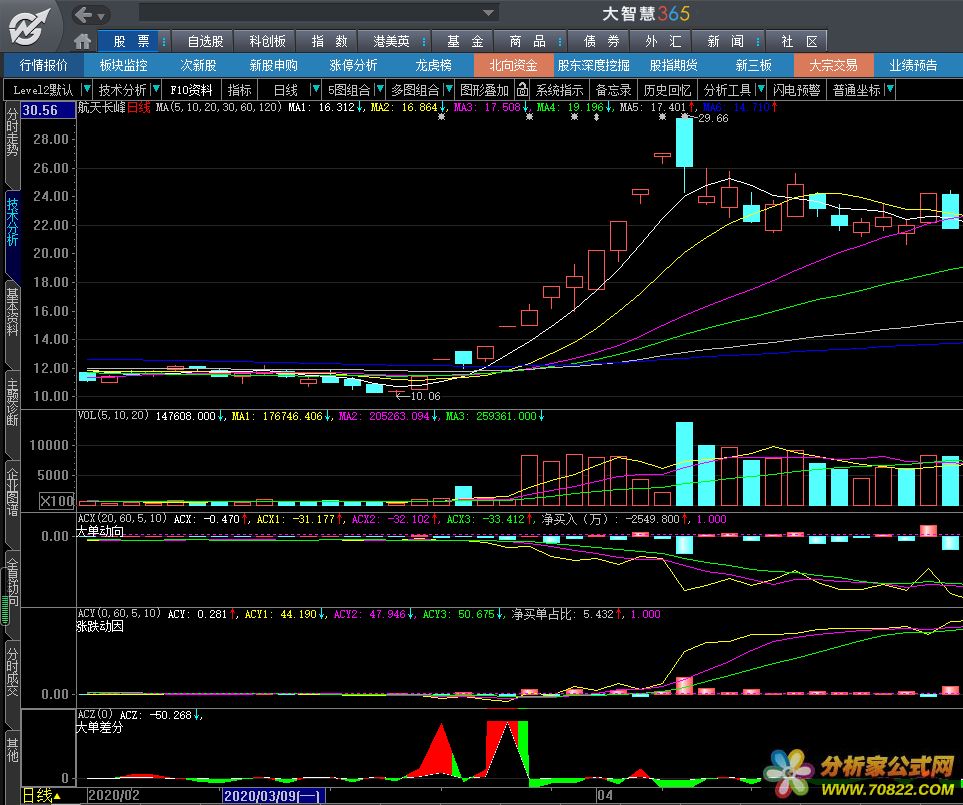The width and height of the screenshot is (963, 805).
Task: Toggle the lock icon next to 图形叠加
Action: [522, 90]
